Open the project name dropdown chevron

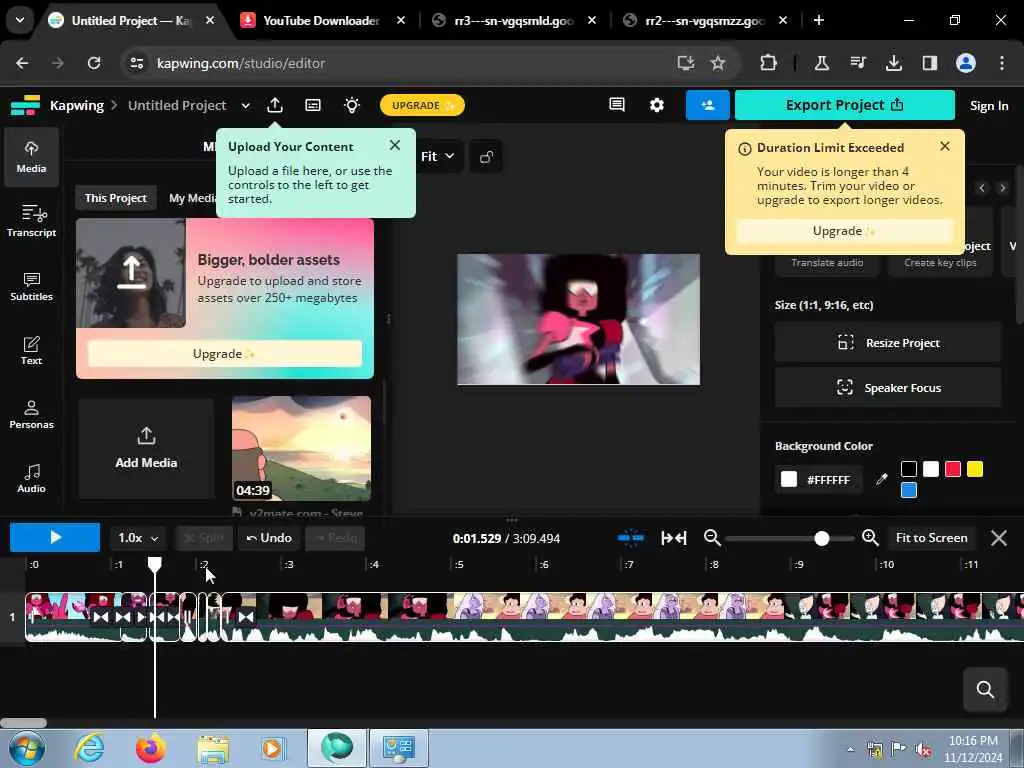click(x=246, y=106)
